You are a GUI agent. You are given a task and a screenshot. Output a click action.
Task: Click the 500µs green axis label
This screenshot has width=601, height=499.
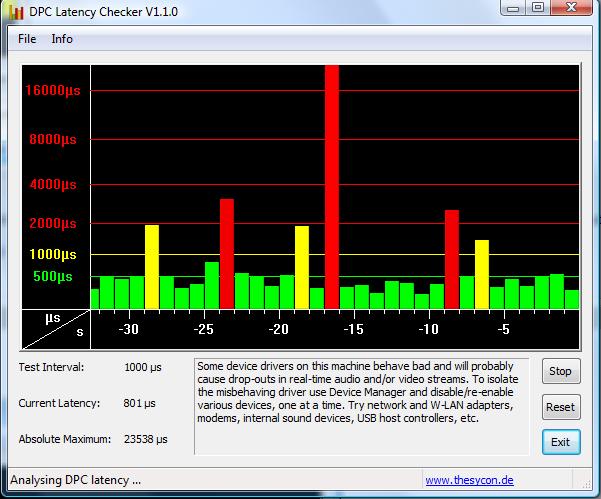[53, 276]
